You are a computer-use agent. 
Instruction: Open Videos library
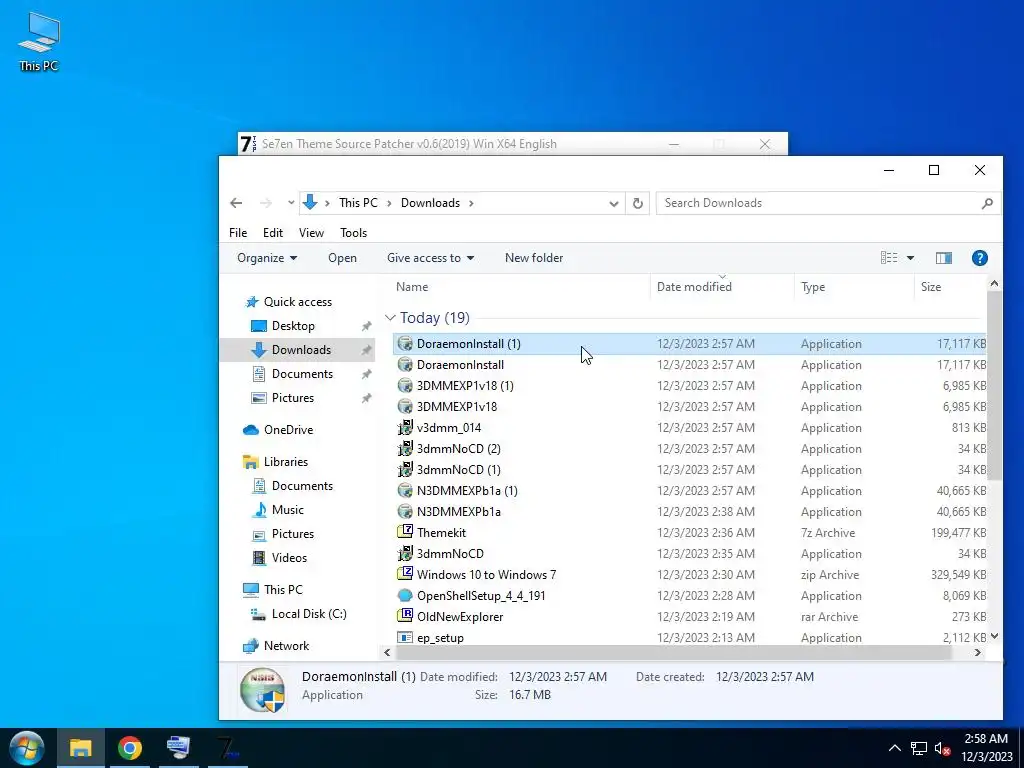coord(289,558)
